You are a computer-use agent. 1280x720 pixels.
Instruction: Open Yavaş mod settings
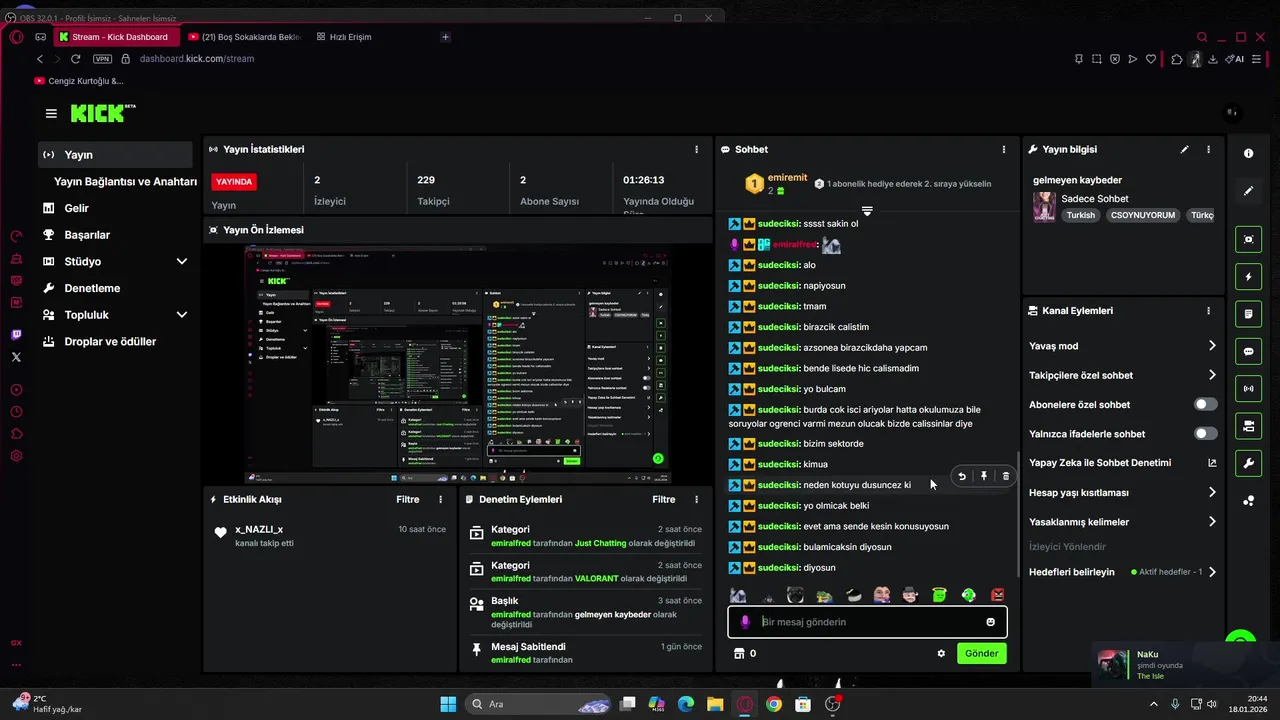1122,346
